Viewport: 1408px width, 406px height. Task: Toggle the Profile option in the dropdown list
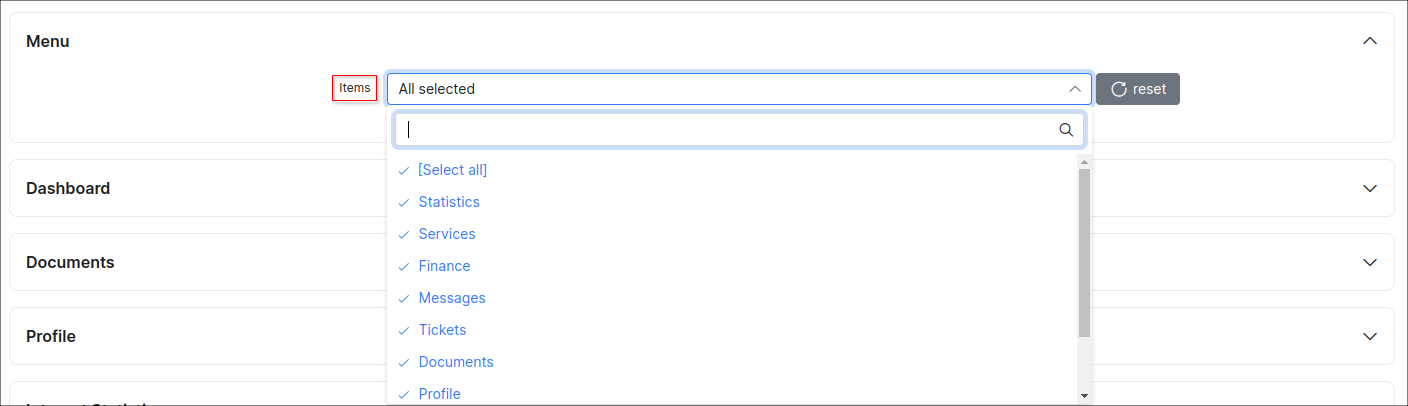click(439, 393)
